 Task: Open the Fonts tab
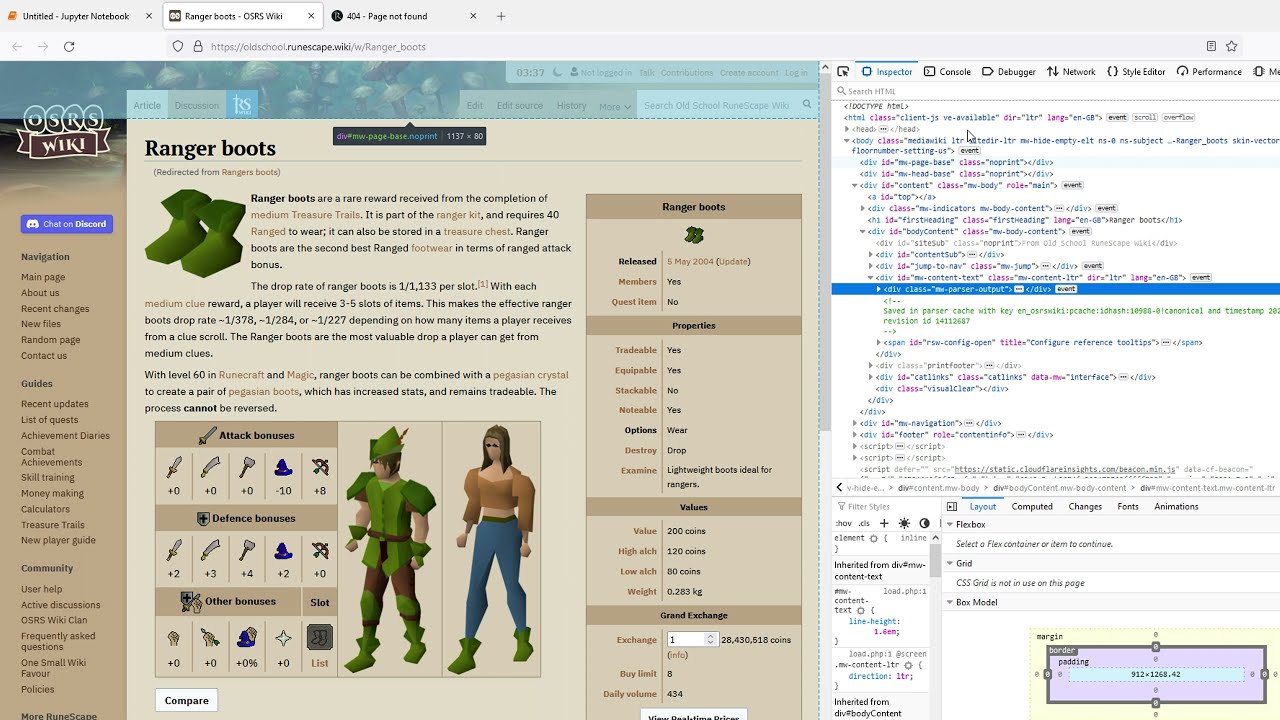pyautogui.click(x=1128, y=507)
